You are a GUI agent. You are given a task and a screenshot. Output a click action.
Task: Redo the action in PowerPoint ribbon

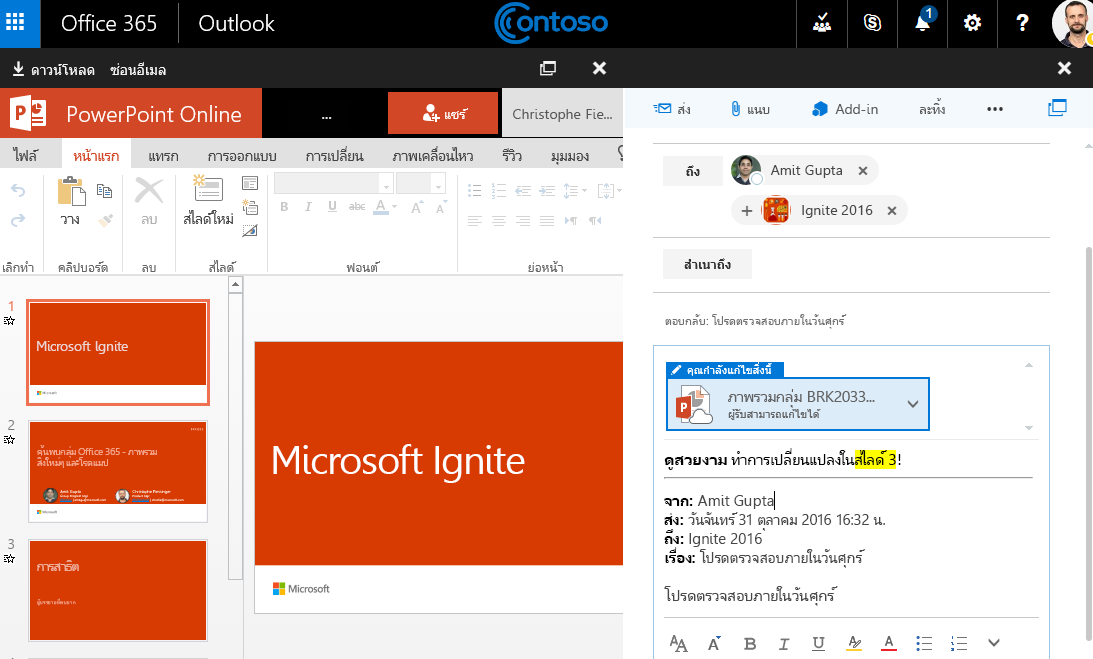tap(18, 220)
